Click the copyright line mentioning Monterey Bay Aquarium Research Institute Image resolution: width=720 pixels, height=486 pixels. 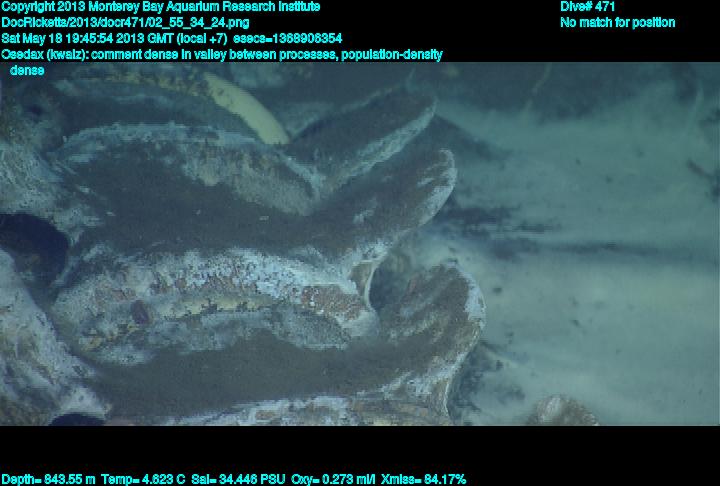point(161,7)
